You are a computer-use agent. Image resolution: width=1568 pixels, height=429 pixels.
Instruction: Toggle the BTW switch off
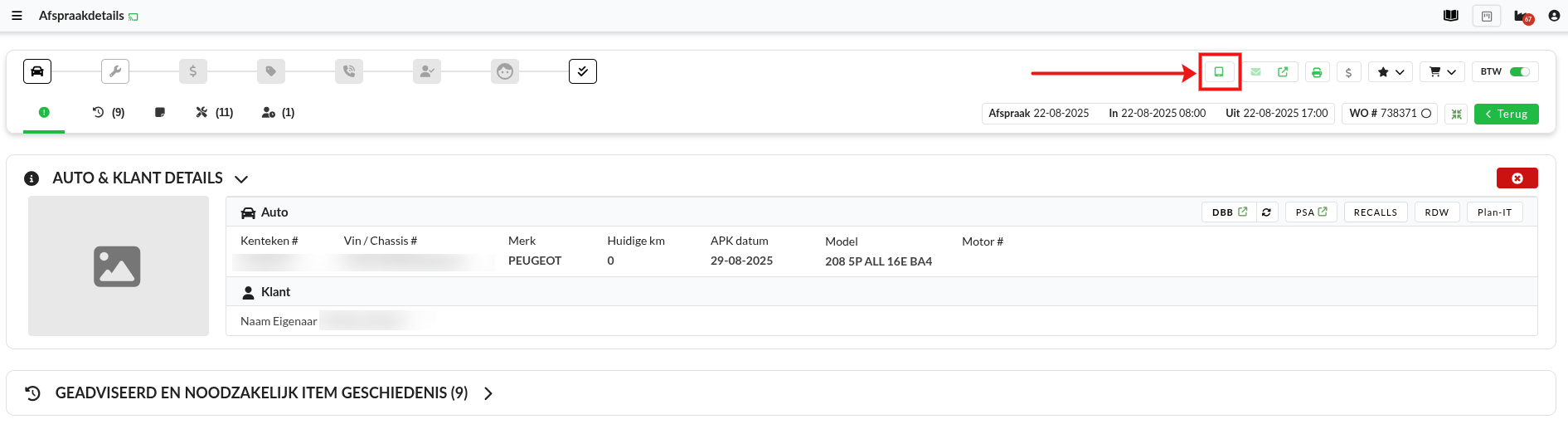[x=1519, y=72]
